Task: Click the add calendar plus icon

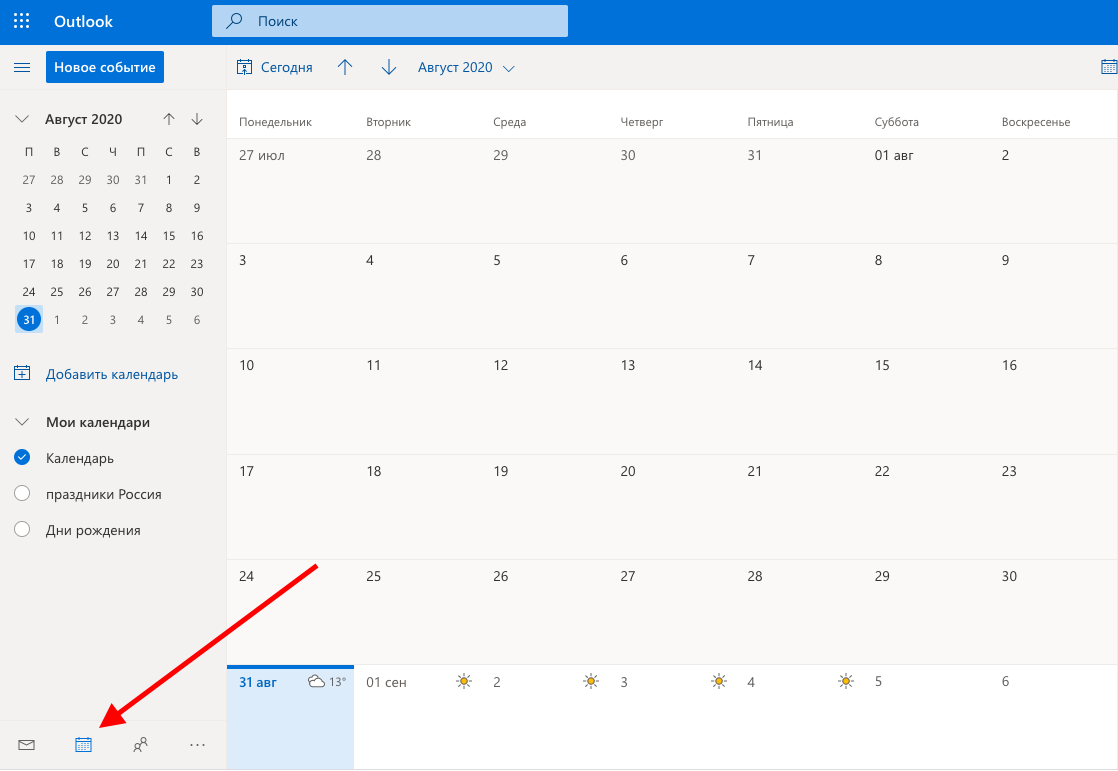Action: [22, 373]
